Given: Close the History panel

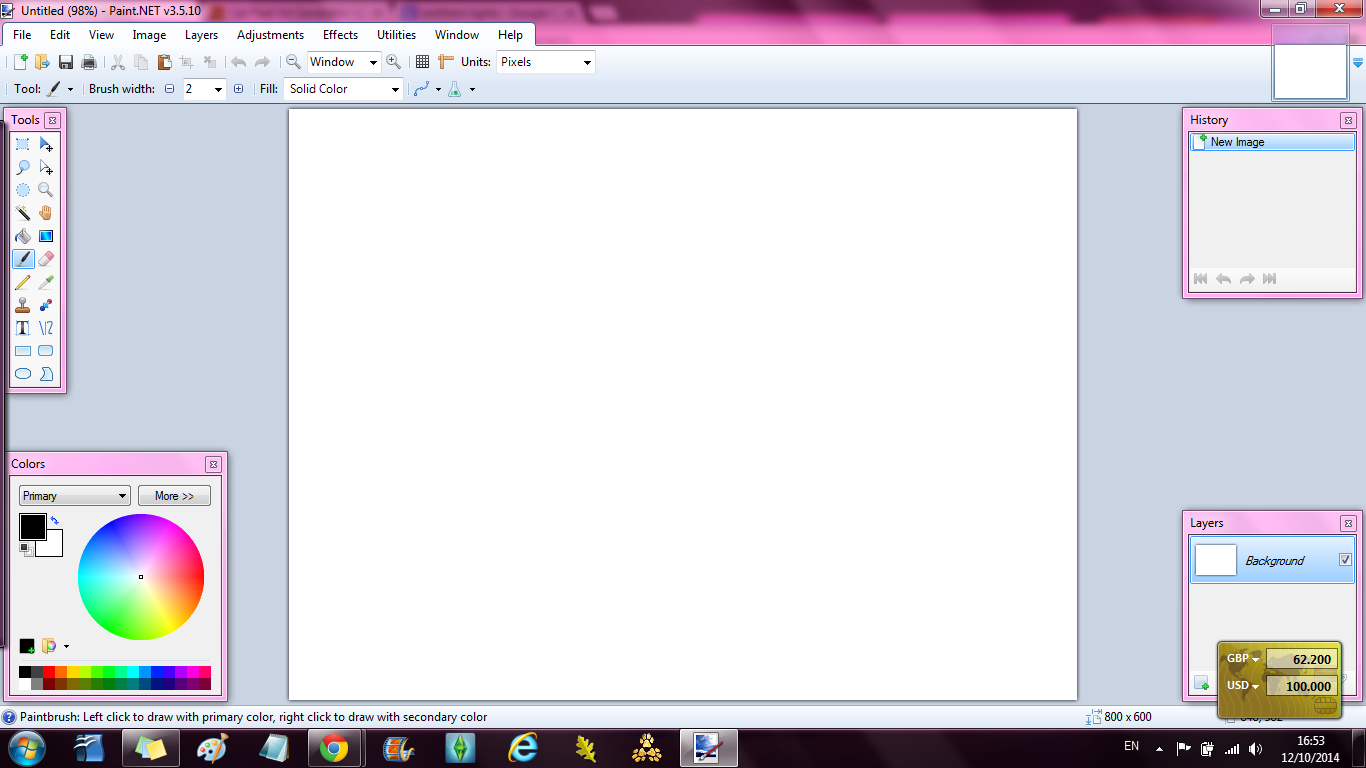Looking at the screenshot, I should (x=1348, y=120).
